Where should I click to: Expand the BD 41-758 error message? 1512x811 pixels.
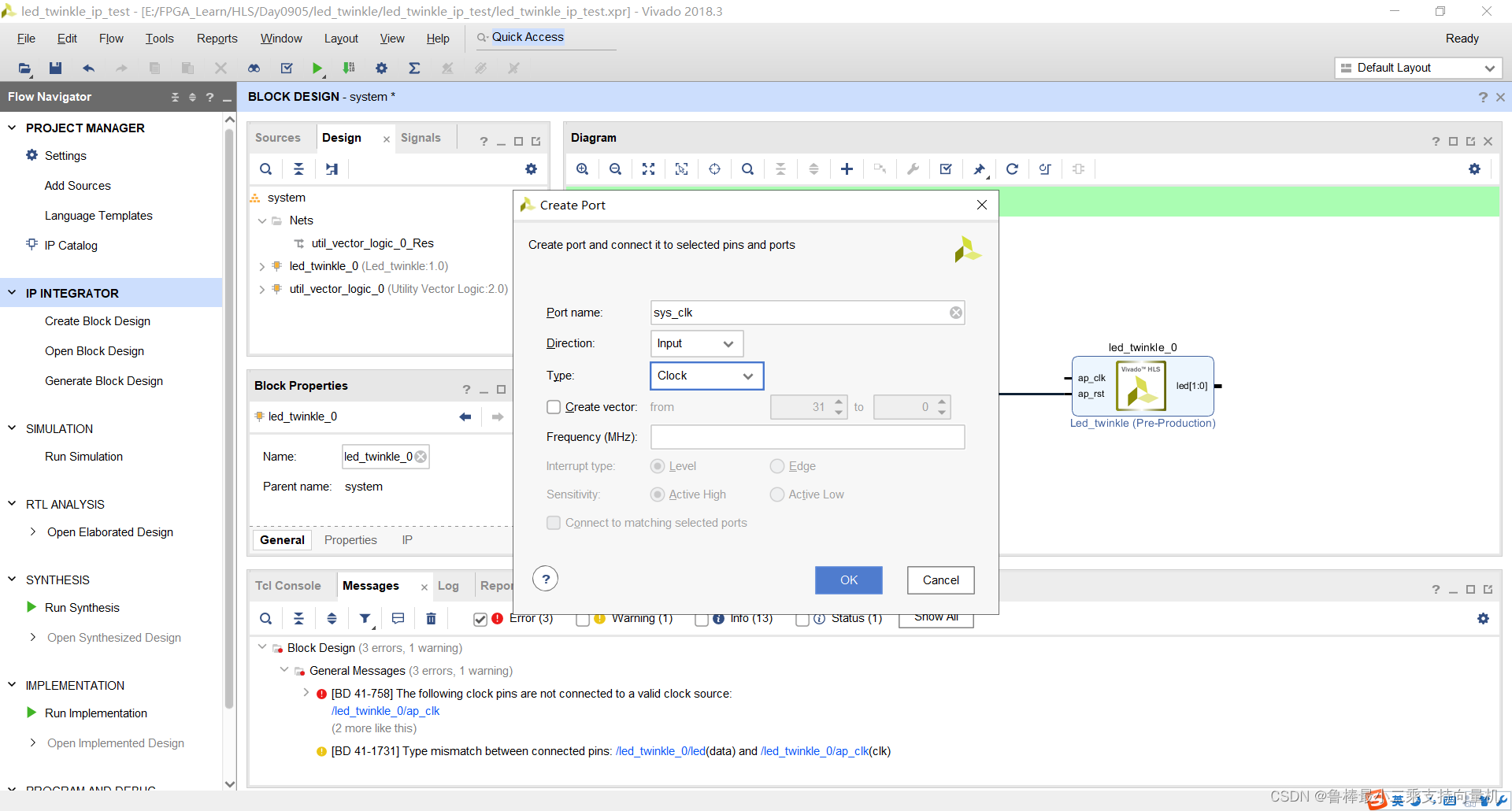click(x=306, y=693)
